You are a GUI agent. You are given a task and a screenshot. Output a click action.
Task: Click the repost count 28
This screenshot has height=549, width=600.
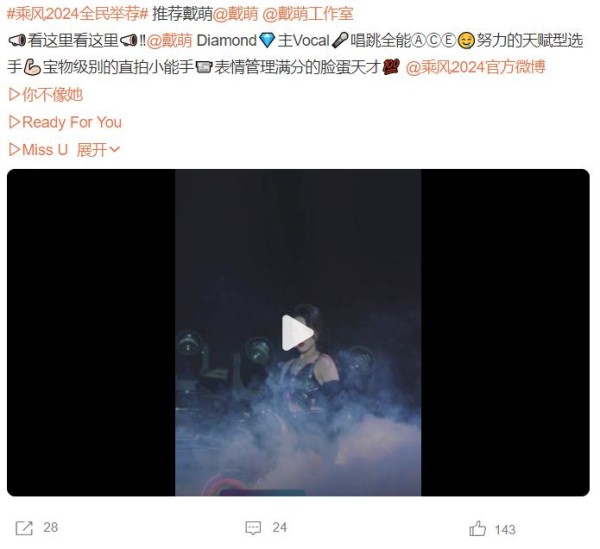tap(51, 528)
